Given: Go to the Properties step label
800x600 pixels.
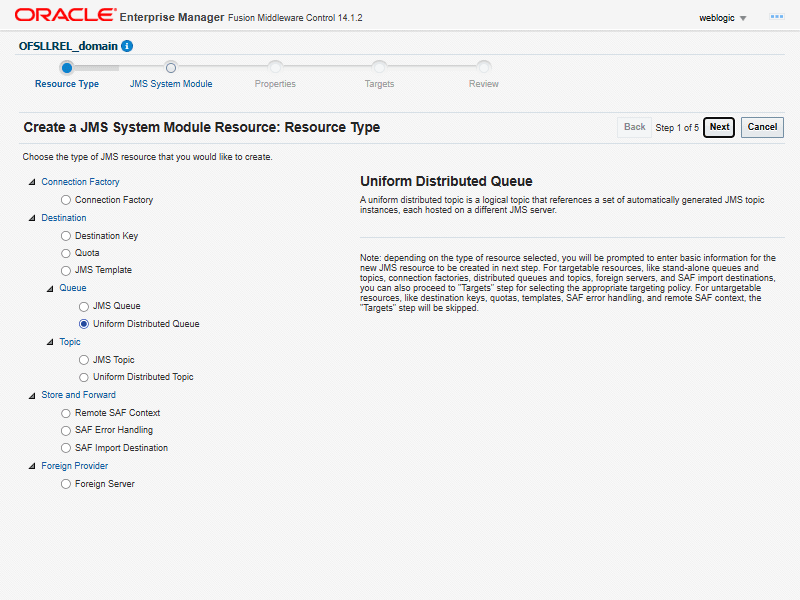Looking at the screenshot, I should point(275,84).
